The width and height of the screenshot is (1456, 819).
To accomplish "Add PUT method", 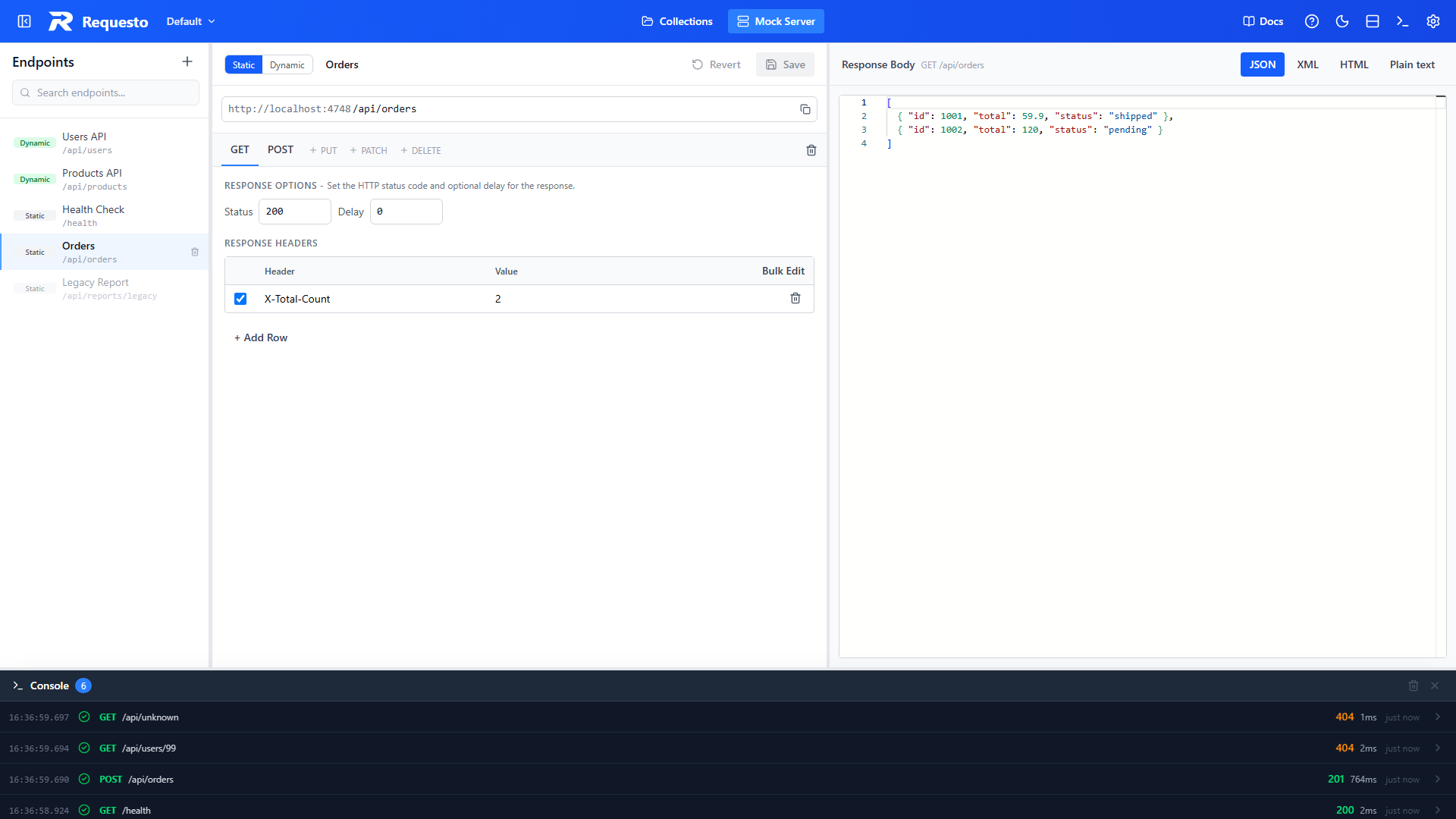I will 323,150.
